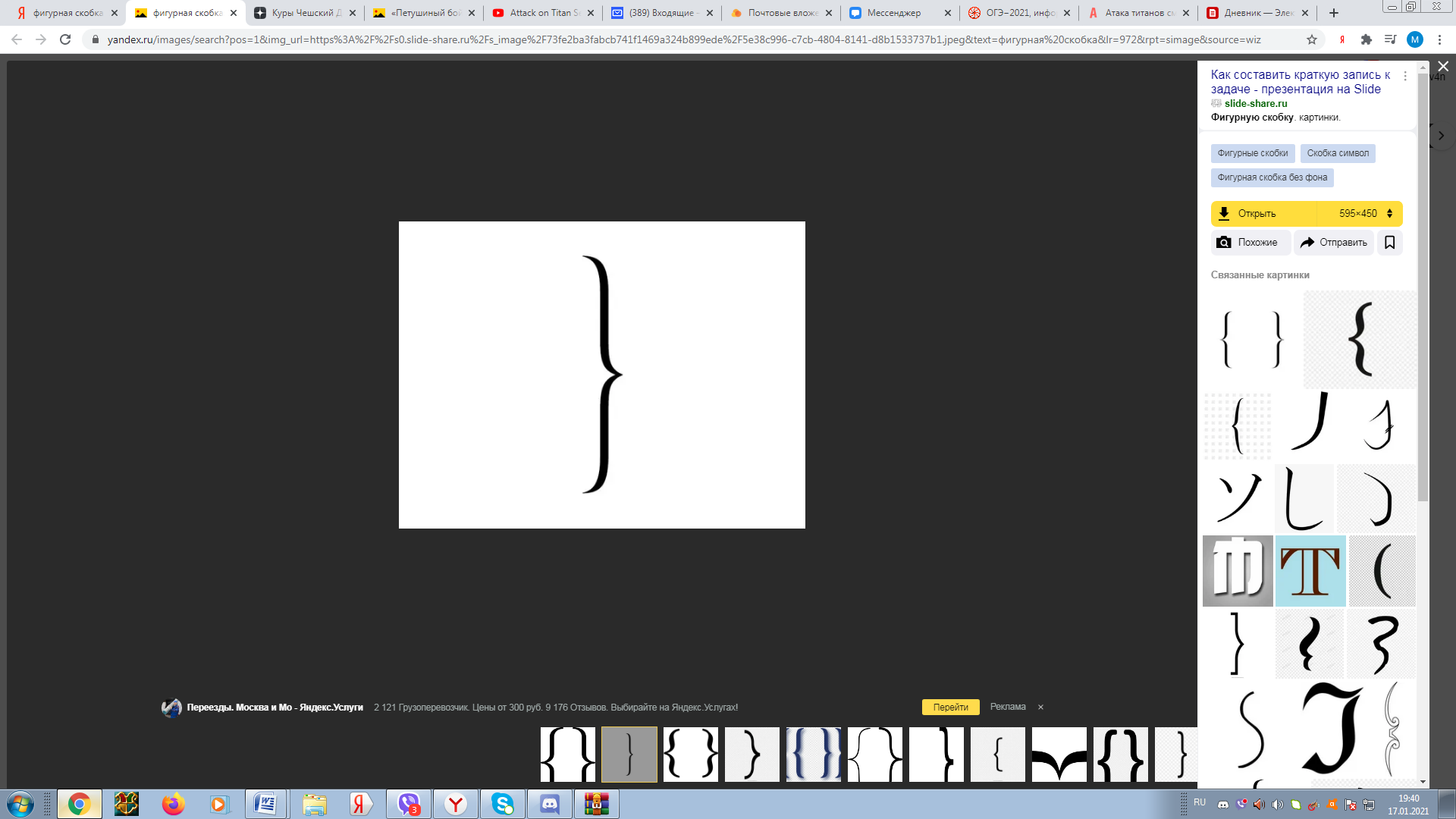The height and width of the screenshot is (819, 1456).
Task: Bookmark this page with star icon
Action: pos(1312,39)
